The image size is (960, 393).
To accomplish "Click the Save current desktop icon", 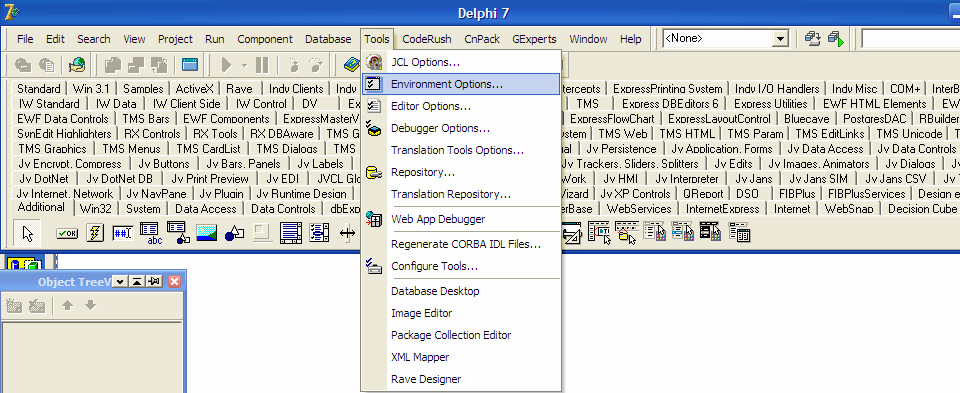I will coord(812,39).
